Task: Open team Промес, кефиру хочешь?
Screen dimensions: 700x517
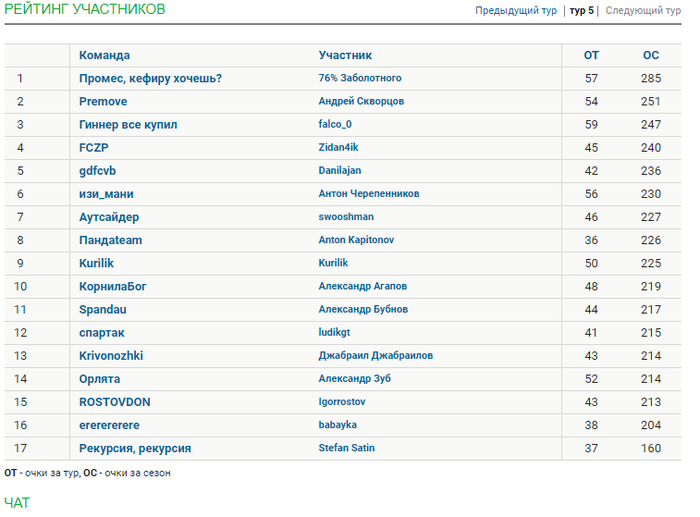Action: (150, 79)
